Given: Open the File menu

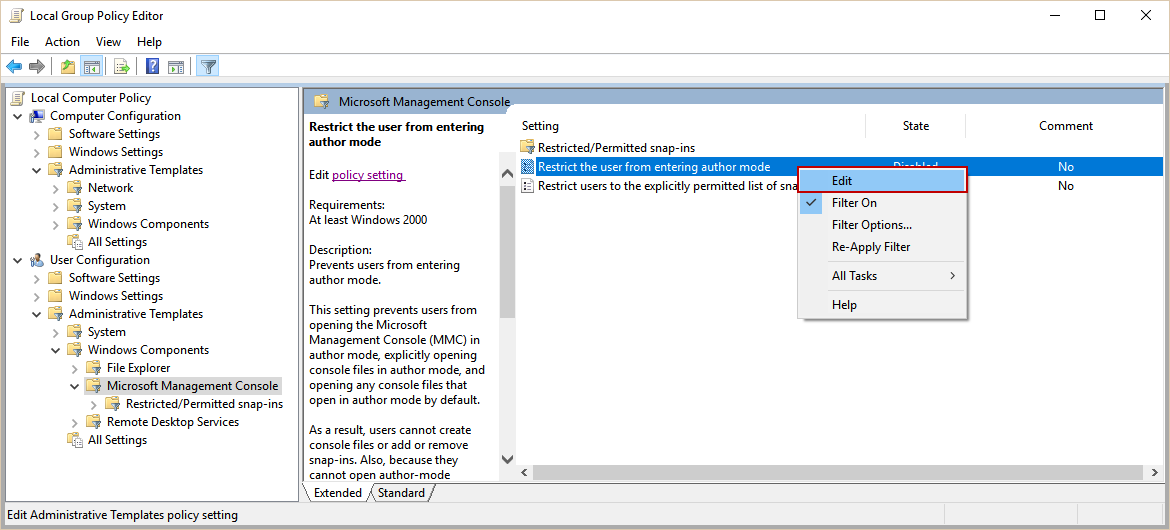Looking at the screenshot, I should tap(20, 42).
